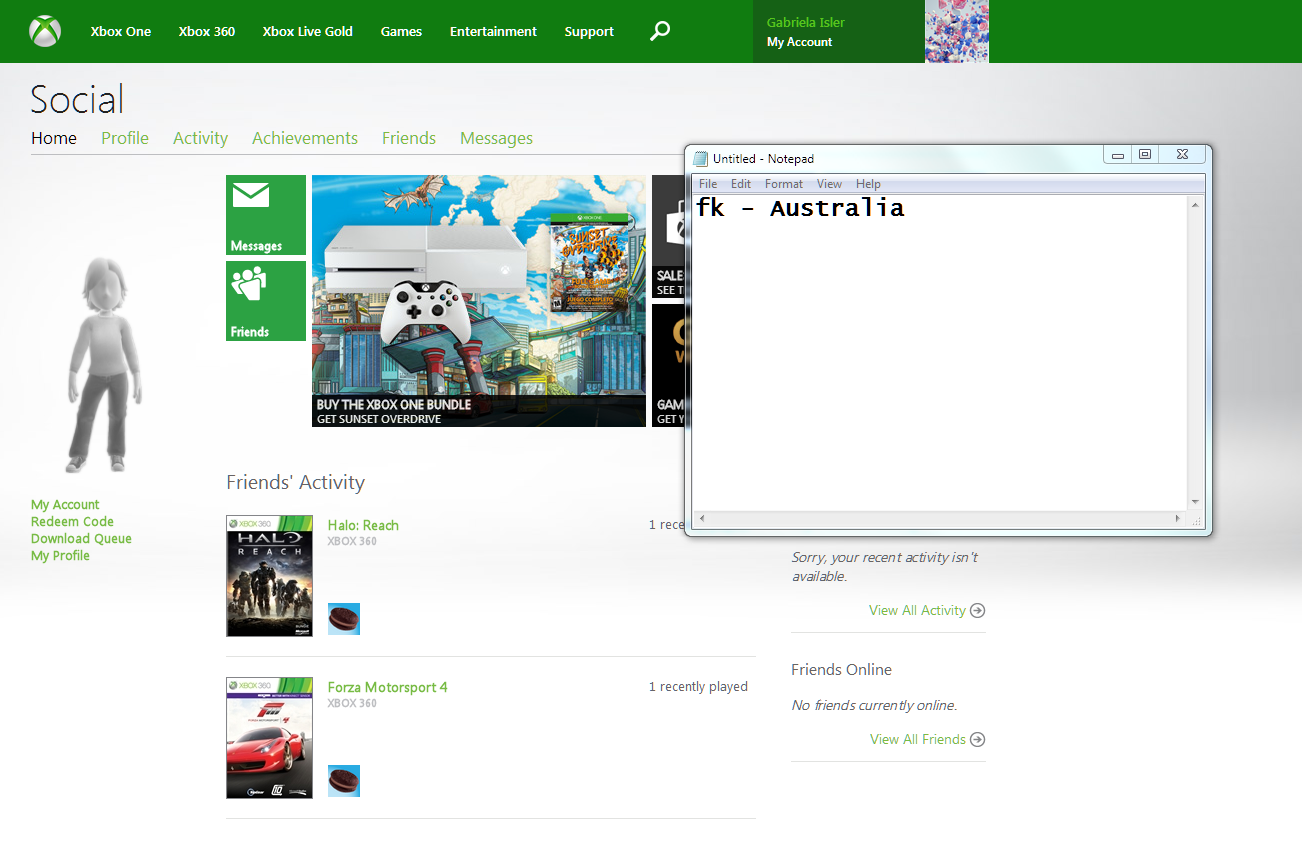The width and height of the screenshot is (1302, 854).
Task: Click the View All Friends link
Action: point(918,739)
